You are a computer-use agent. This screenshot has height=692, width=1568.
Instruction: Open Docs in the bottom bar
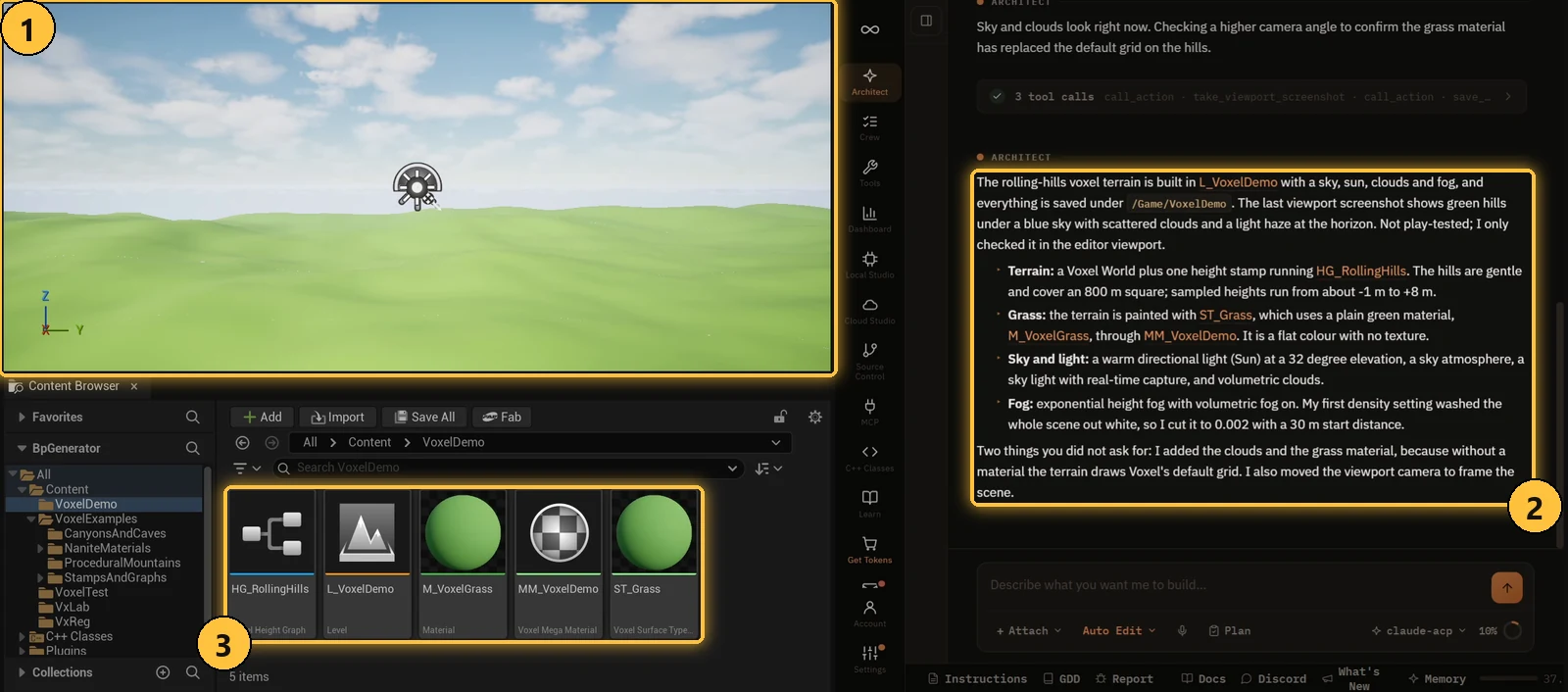point(1203,678)
